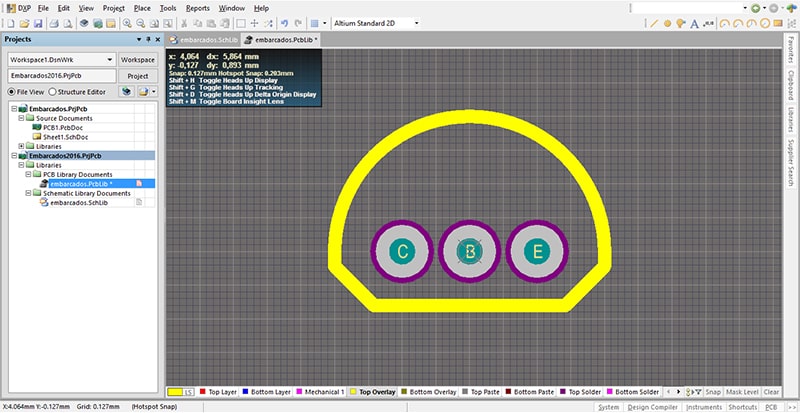Click the Workspace button
The width and height of the screenshot is (800, 413).
pyautogui.click(x=138, y=60)
